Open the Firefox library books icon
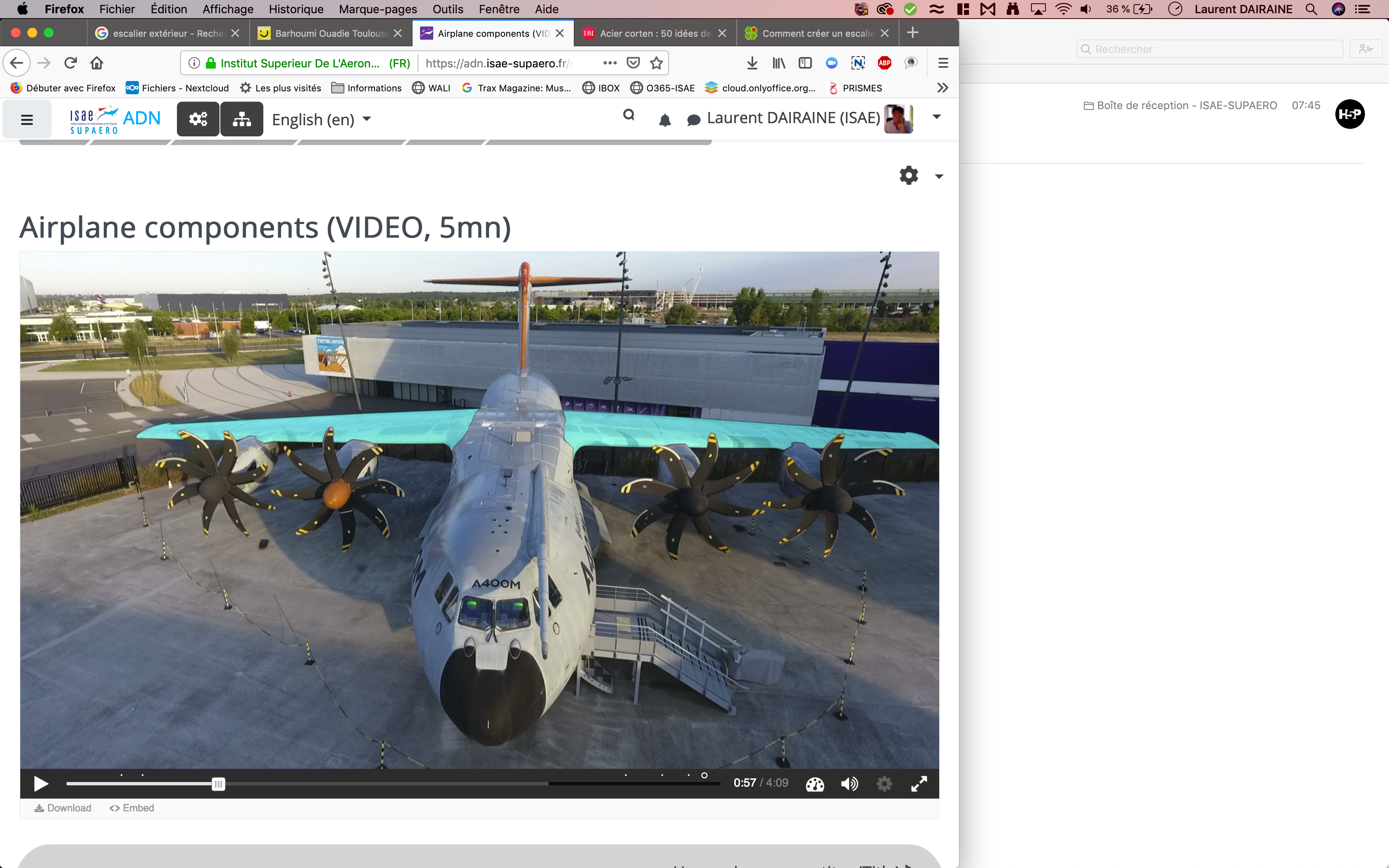The height and width of the screenshot is (868, 1389). pyautogui.click(x=778, y=62)
